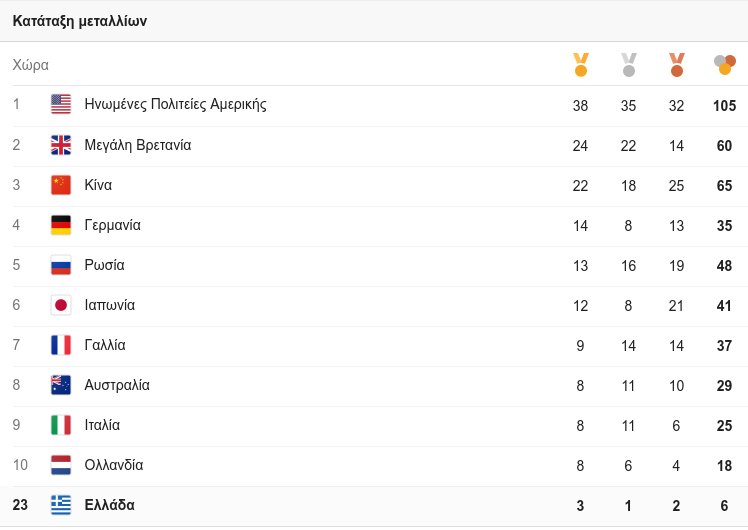Click the Ελλάδα highlighted row name

110,506
